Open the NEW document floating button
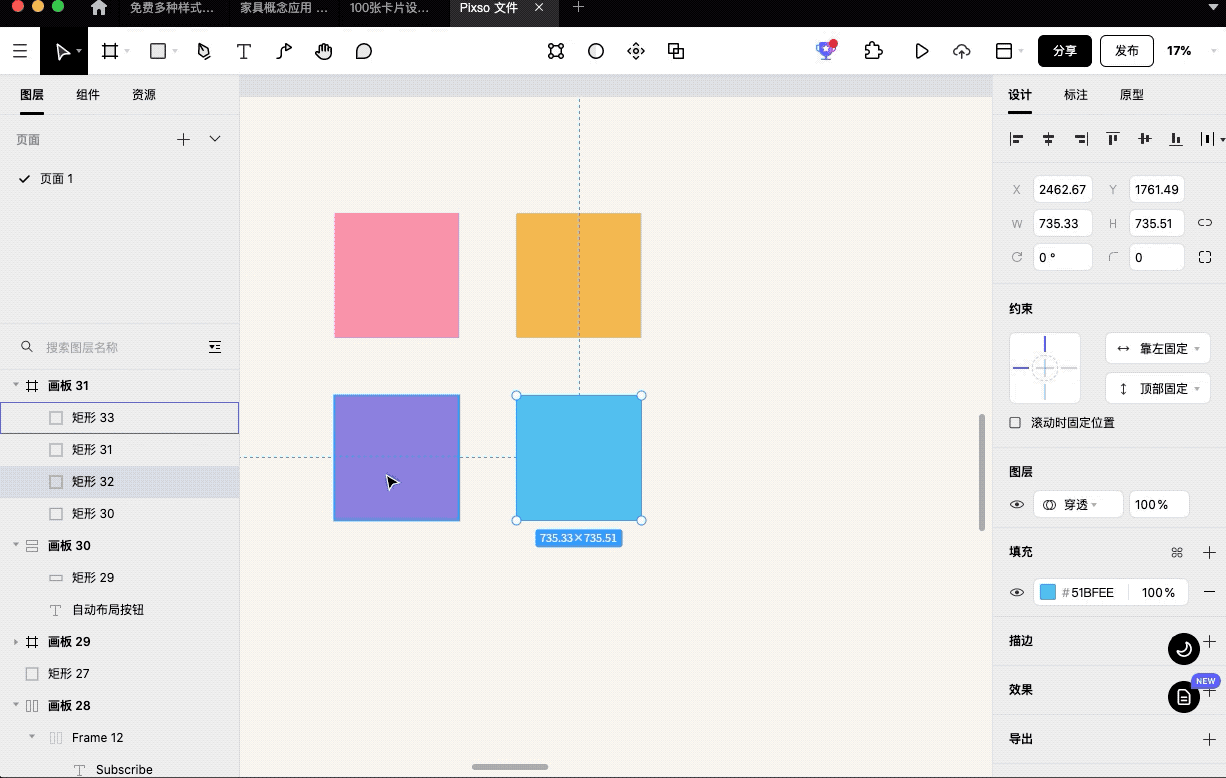 [x=1184, y=697]
